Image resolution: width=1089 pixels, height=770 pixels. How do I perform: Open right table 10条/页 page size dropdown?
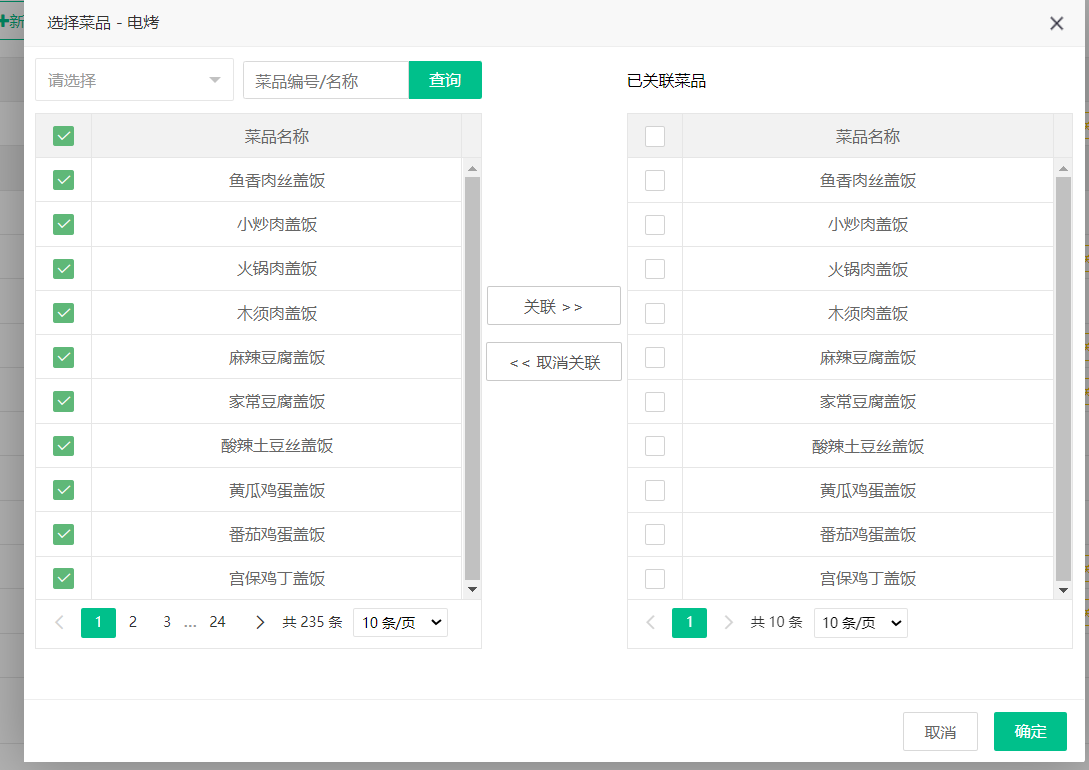(x=860, y=622)
